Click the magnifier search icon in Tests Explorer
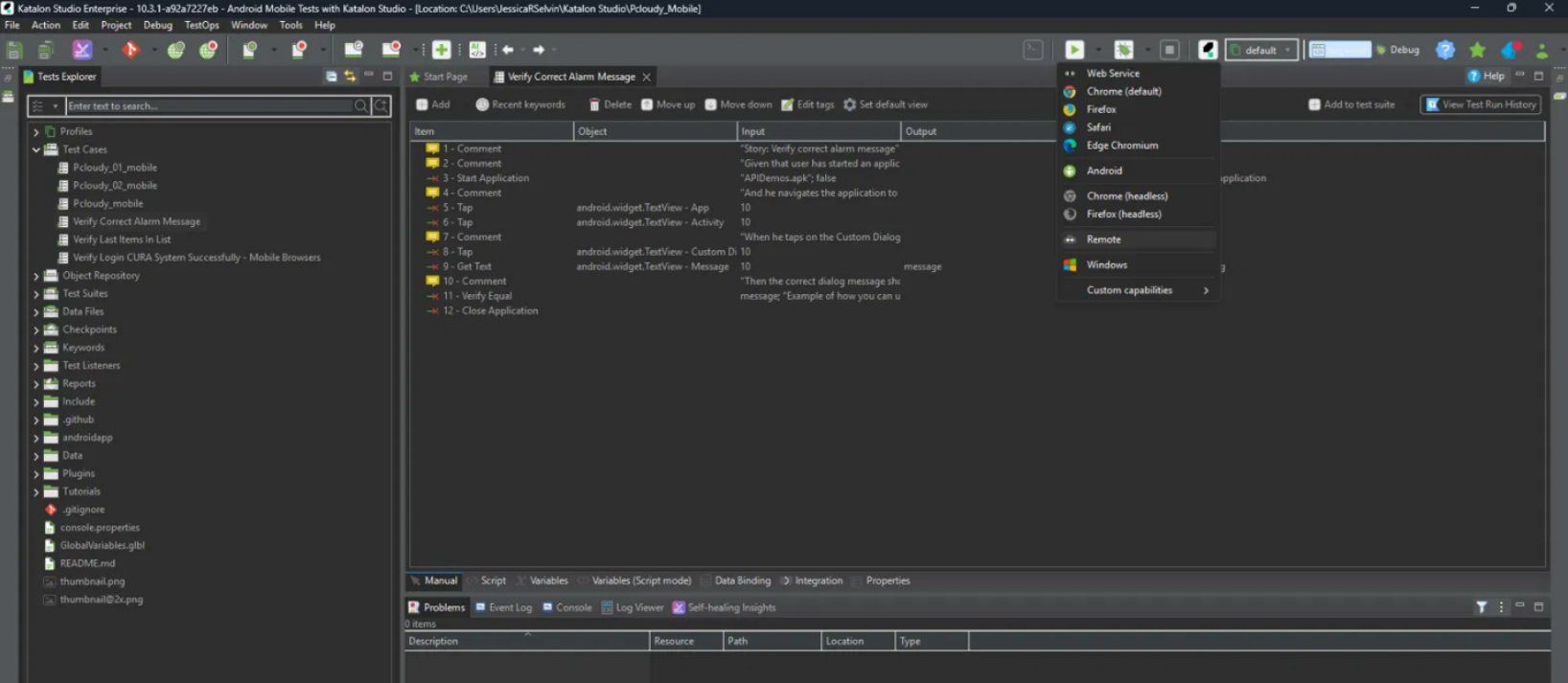Screen dimensions: 1568x683 point(361,106)
